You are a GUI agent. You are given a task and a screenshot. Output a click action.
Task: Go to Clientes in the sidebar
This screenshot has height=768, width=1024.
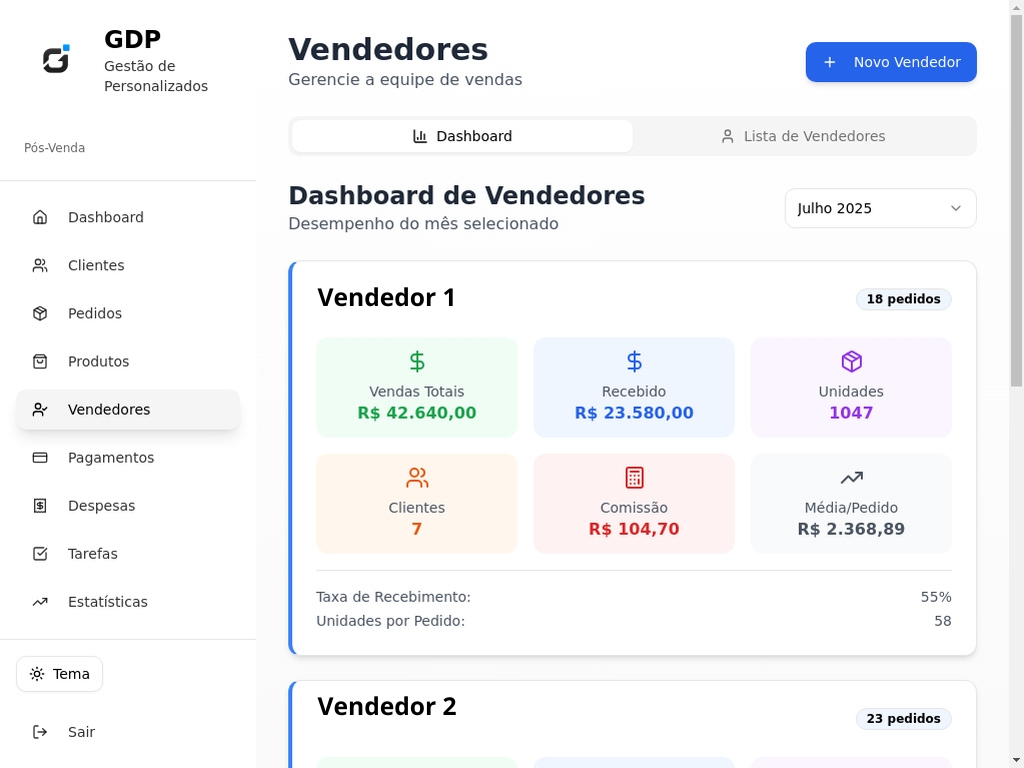coord(128,265)
